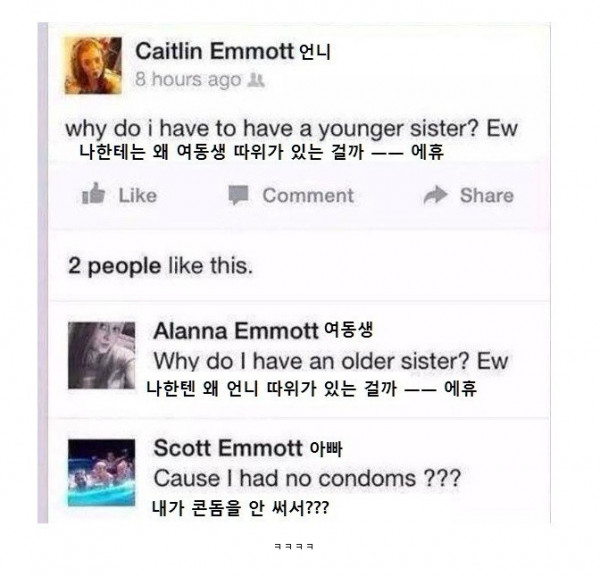
Task: Click the Like button label
Action: (138, 196)
